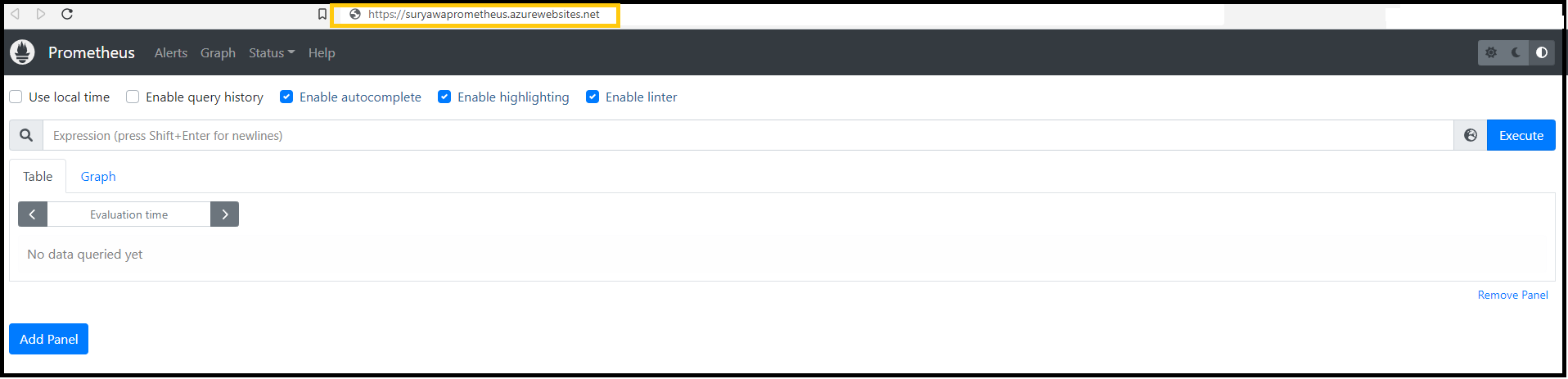Step evaluation time forward with right chevron
The width and height of the screenshot is (1568, 379).
pyautogui.click(x=224, y=214)
